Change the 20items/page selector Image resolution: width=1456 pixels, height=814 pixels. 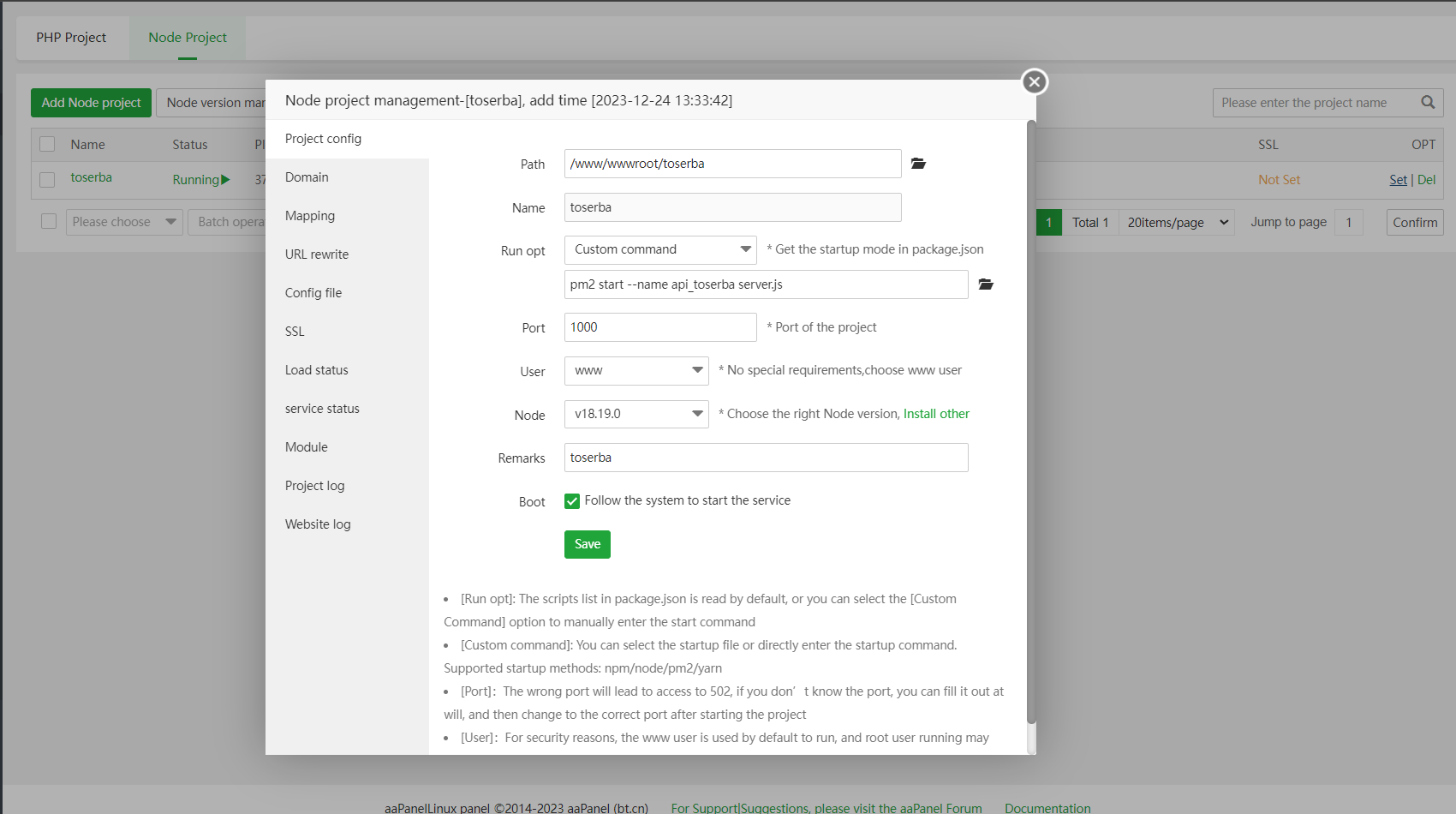pos(1177,223)
